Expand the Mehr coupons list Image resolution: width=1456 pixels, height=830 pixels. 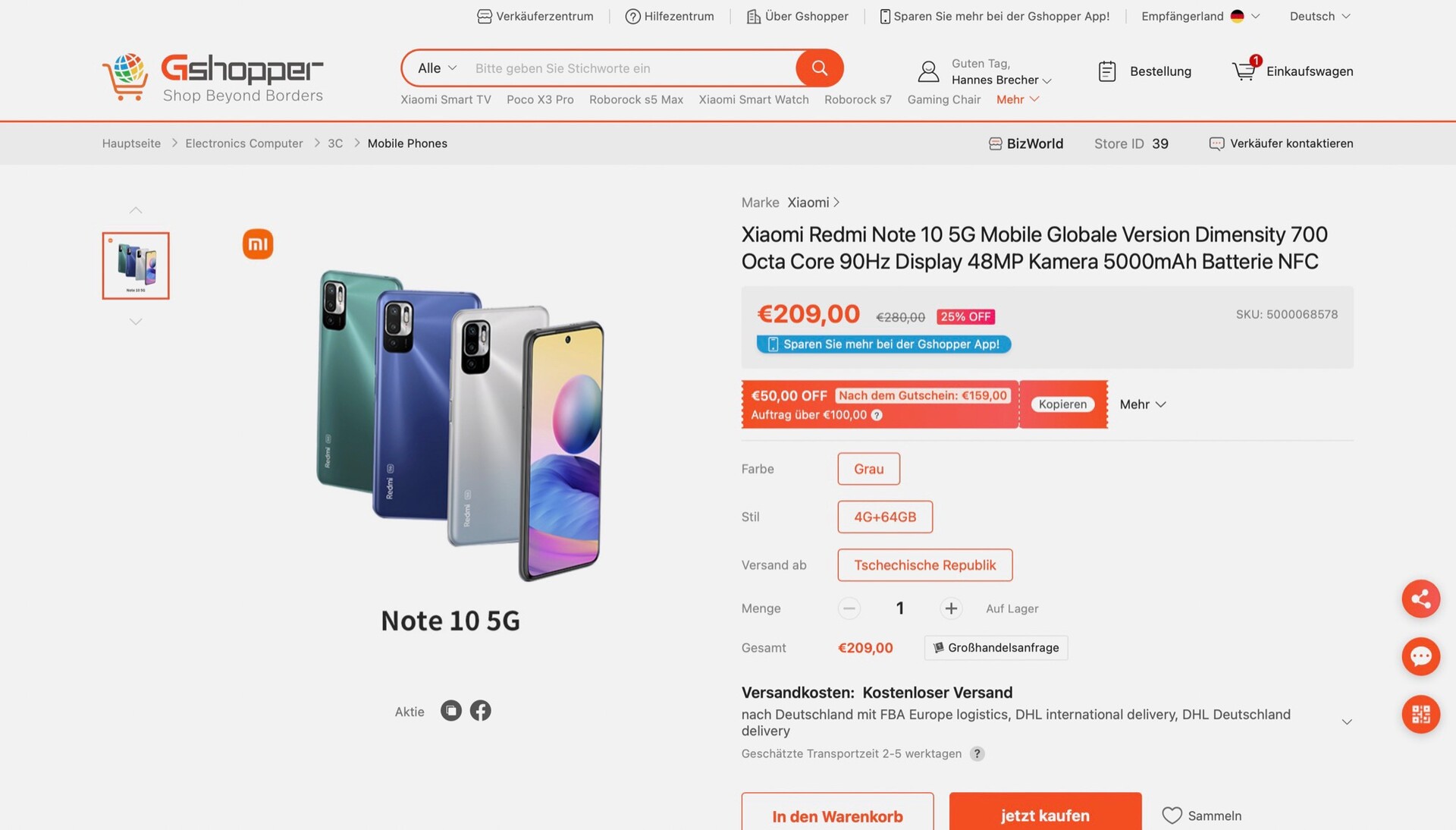click(x=1142, y=404)
